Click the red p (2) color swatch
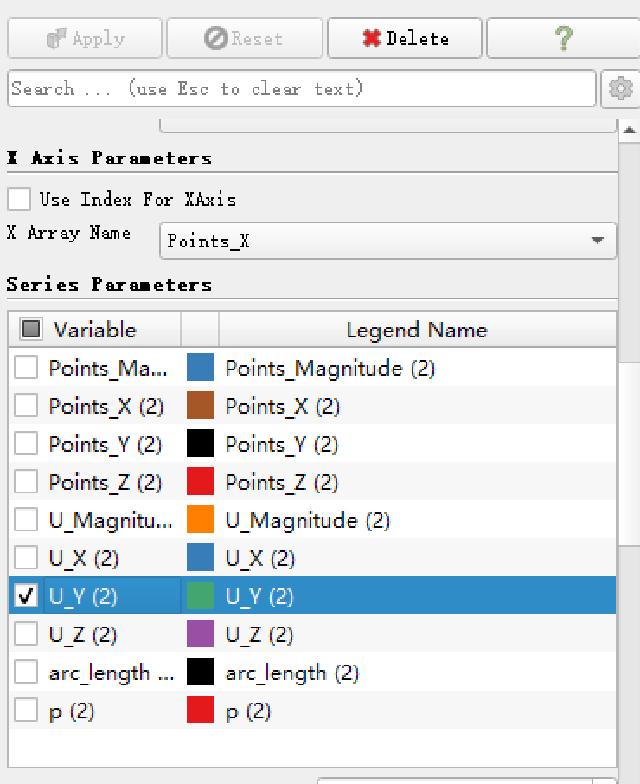Screen dimensions: 640x784 click(x=200, y=711)
